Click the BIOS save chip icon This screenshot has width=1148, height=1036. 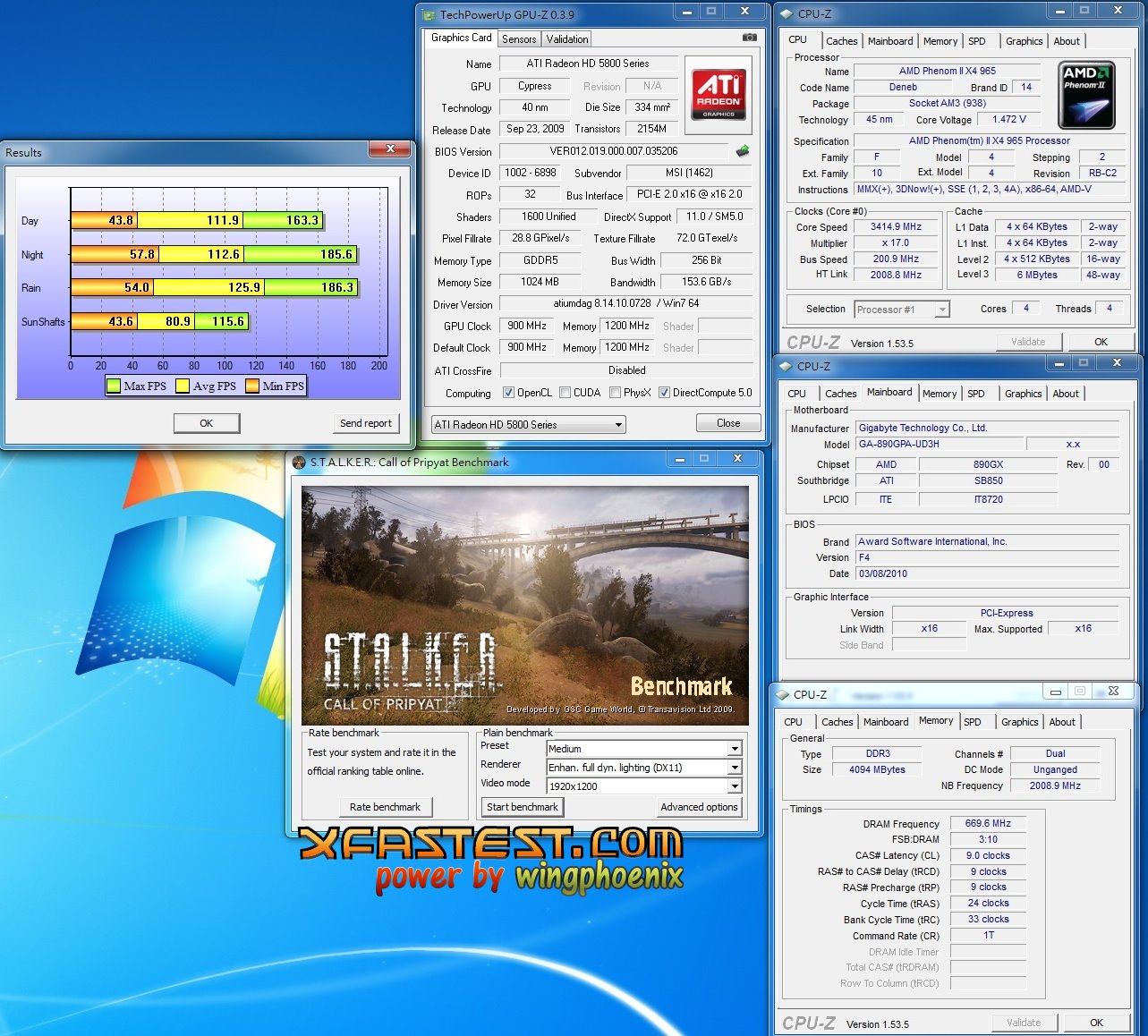tap(742, 151)
